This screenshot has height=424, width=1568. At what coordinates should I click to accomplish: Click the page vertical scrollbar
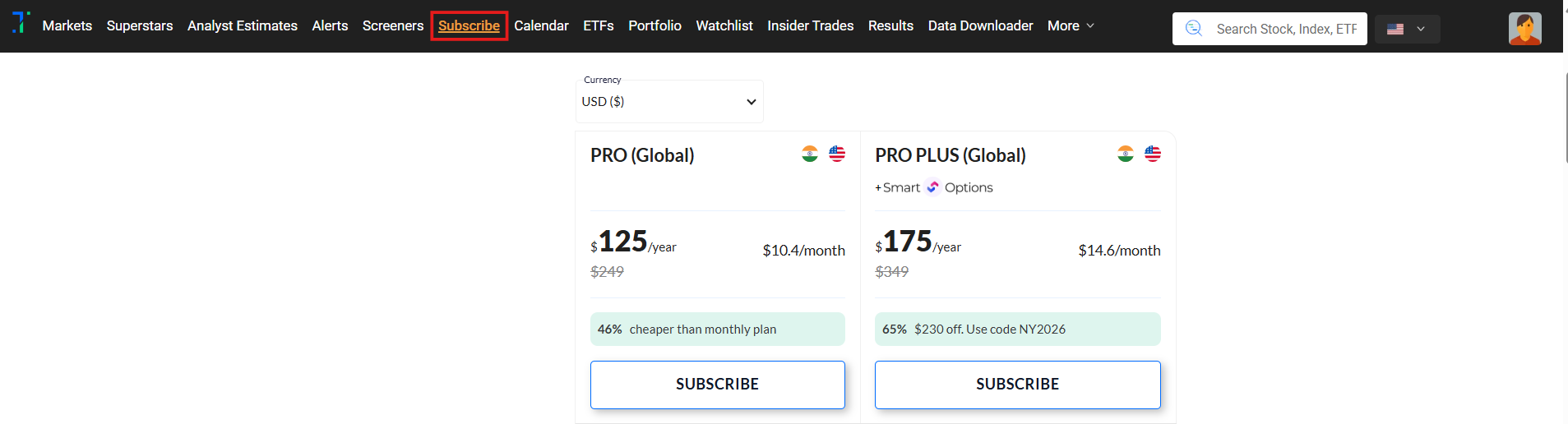point(1566,115)
